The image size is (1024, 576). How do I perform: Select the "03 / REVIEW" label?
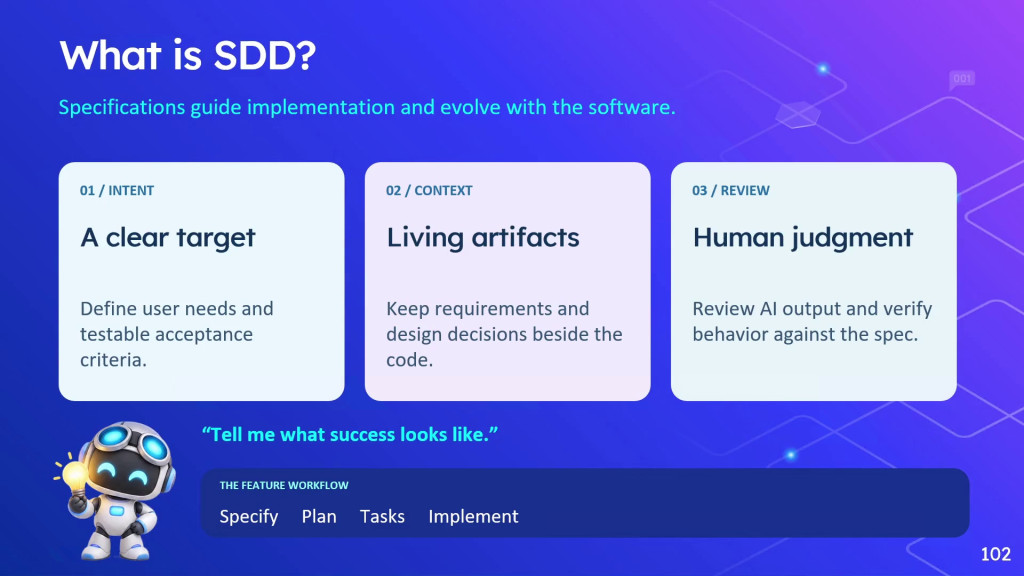point(731,191)
